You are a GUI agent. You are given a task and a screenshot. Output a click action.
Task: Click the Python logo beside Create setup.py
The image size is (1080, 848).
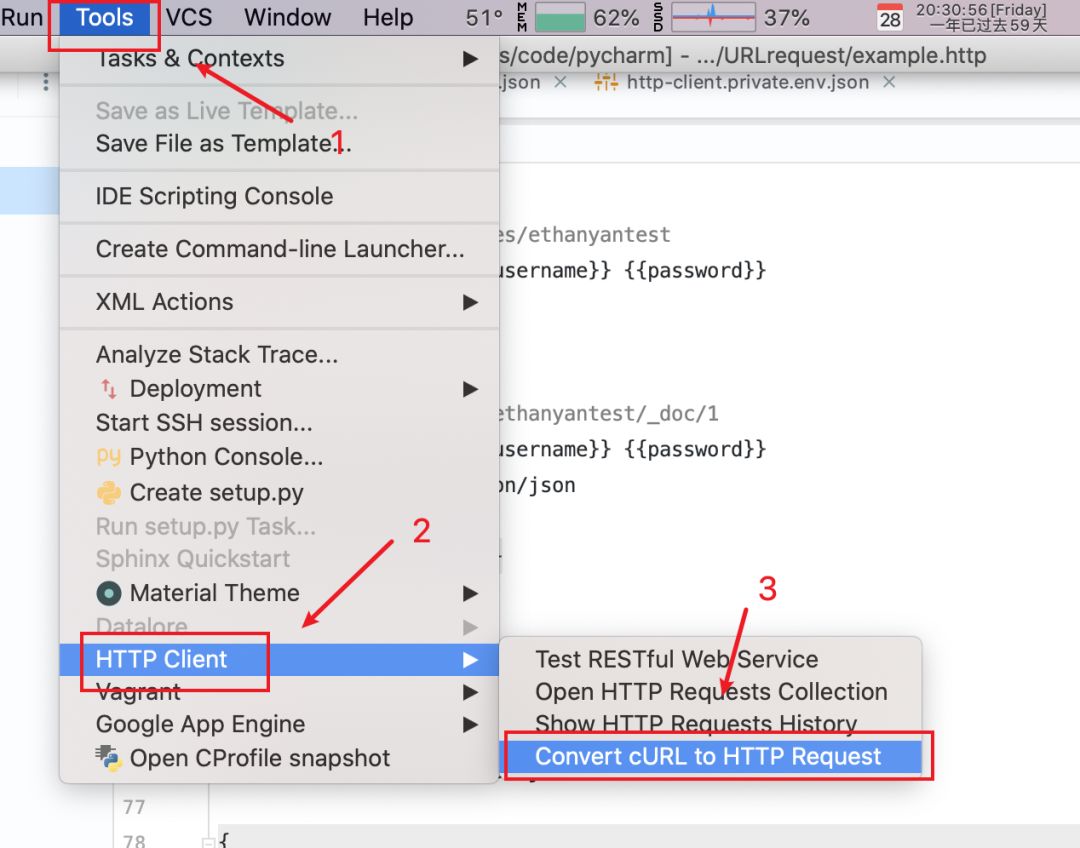[x=109, y=493]
